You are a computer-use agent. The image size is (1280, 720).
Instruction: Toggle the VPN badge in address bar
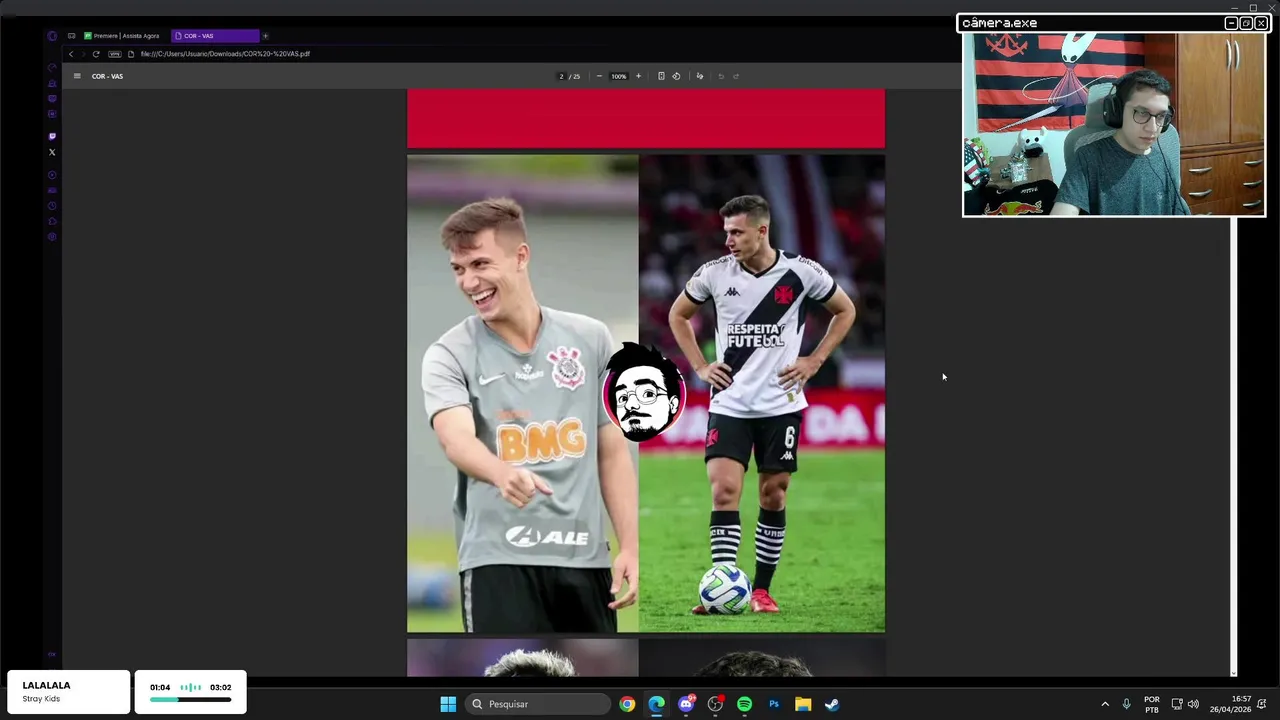(114, 54)
